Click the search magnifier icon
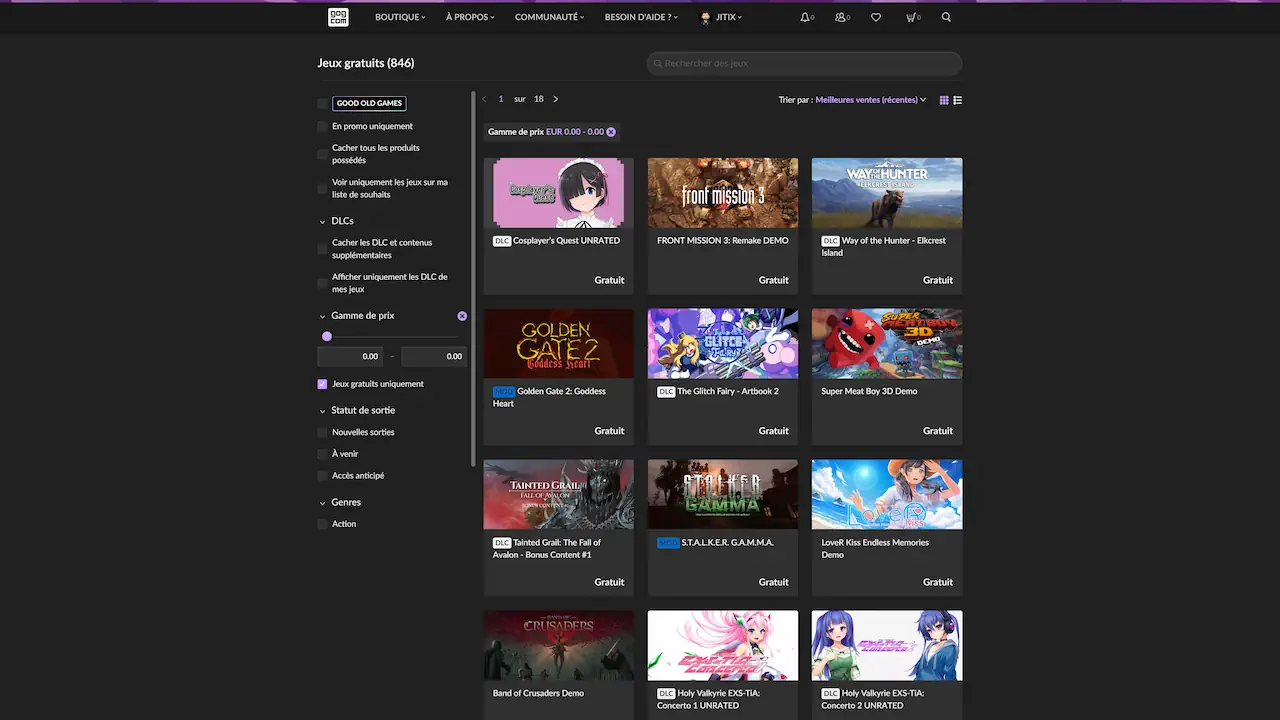 946,17
